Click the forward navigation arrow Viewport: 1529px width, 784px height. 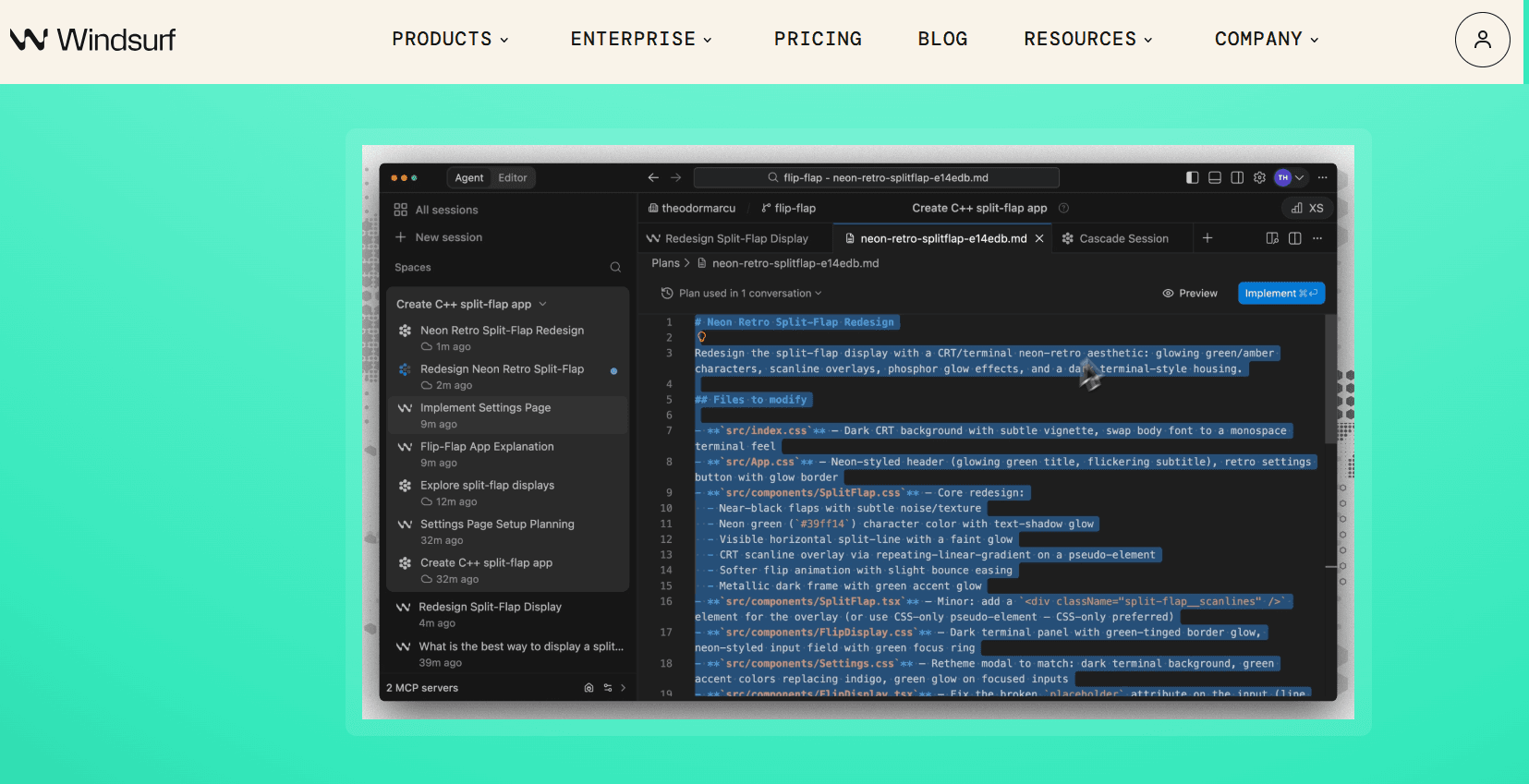click(675, 177)
